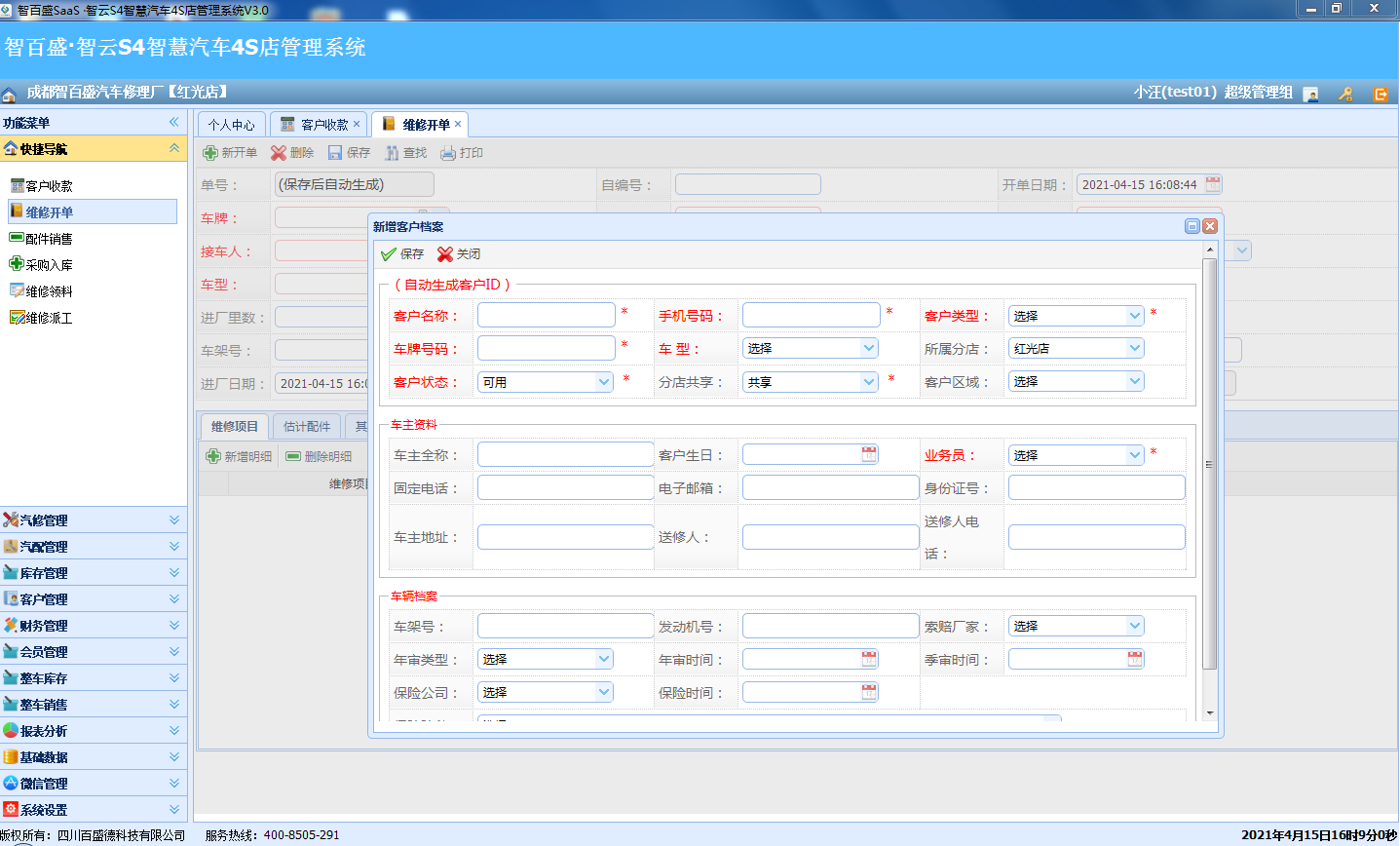Expand the 整车销售 menu section

pos(174,705)
